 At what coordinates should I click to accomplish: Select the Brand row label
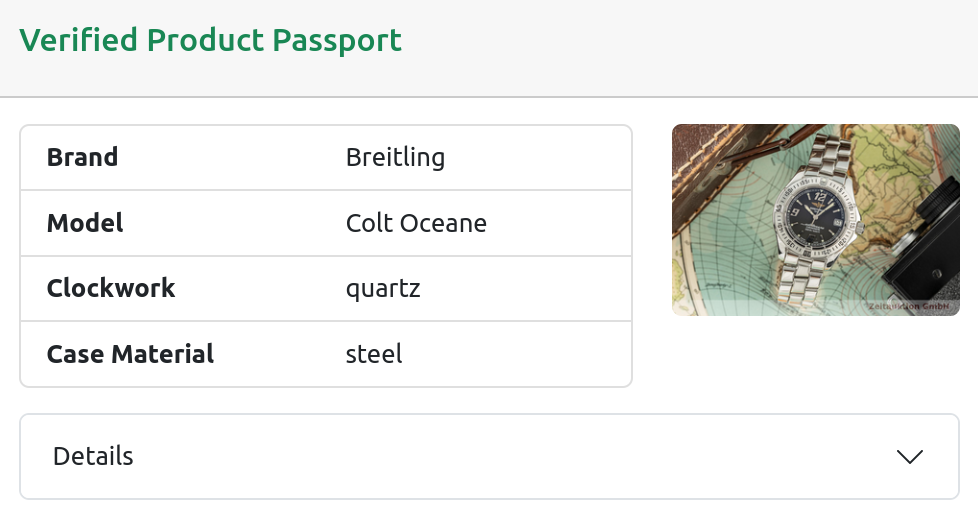click(x=82, y=157)
